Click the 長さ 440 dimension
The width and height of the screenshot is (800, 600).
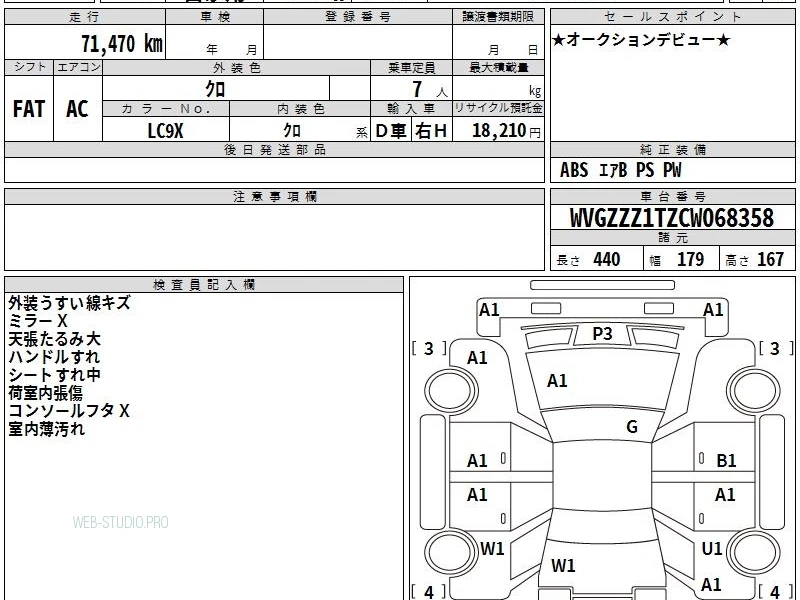(588, 259)
